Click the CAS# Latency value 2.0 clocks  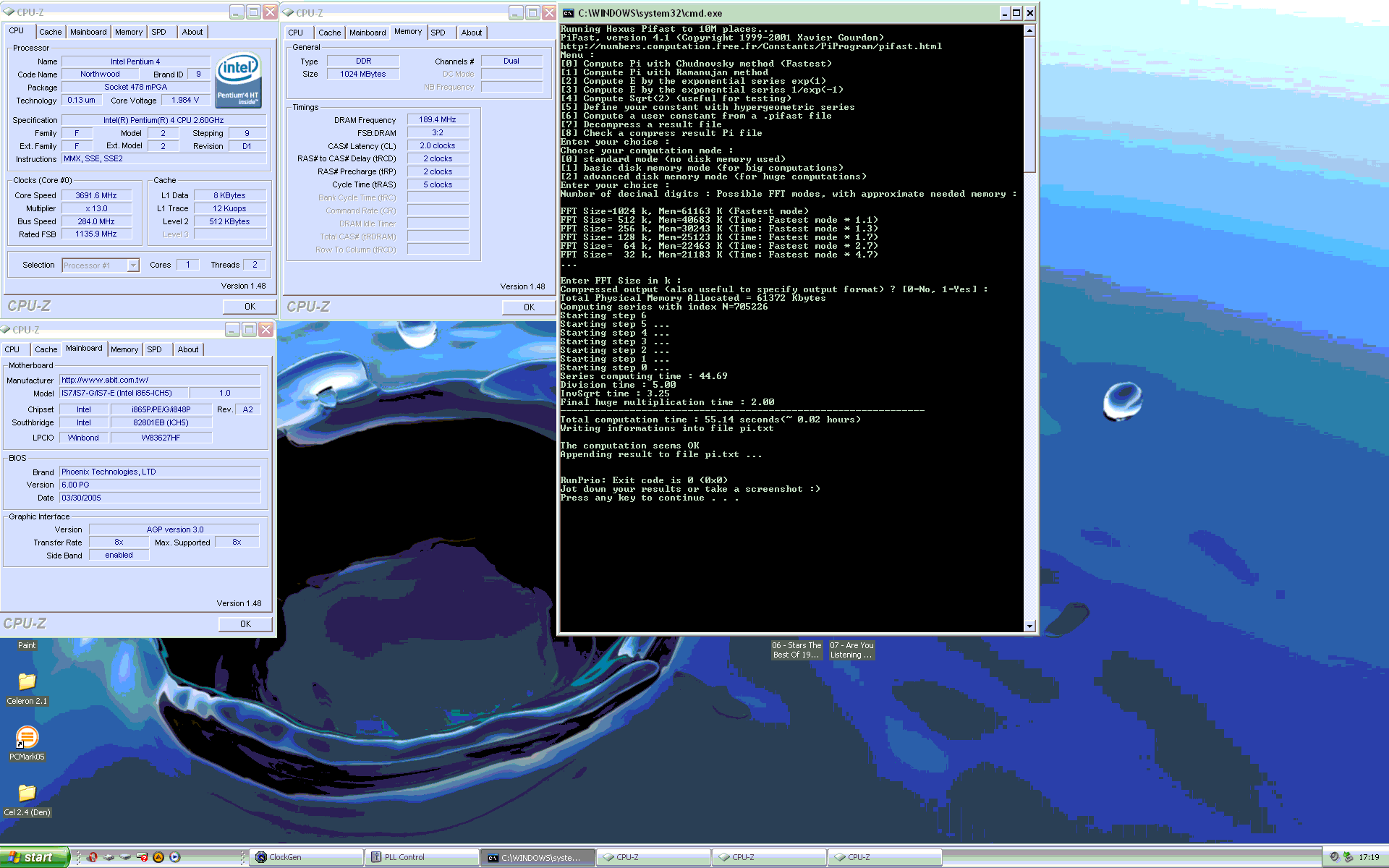coord(438,146)
